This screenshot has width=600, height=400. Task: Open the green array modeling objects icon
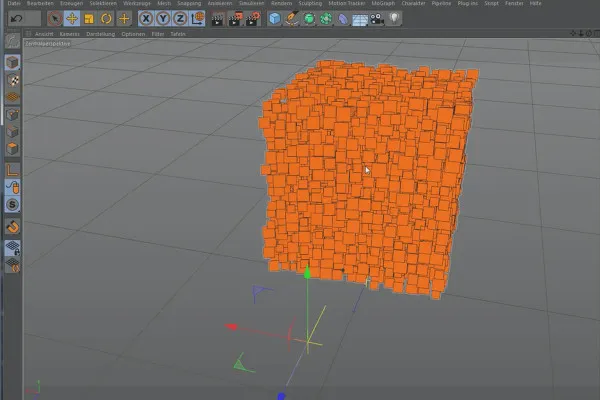[326, 18]
